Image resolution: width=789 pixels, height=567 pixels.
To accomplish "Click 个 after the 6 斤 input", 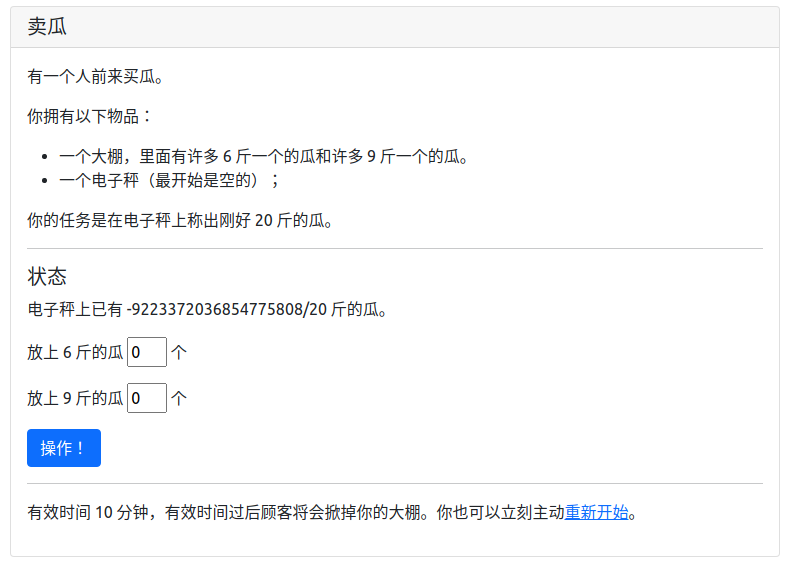I will (x=179, y=352).
